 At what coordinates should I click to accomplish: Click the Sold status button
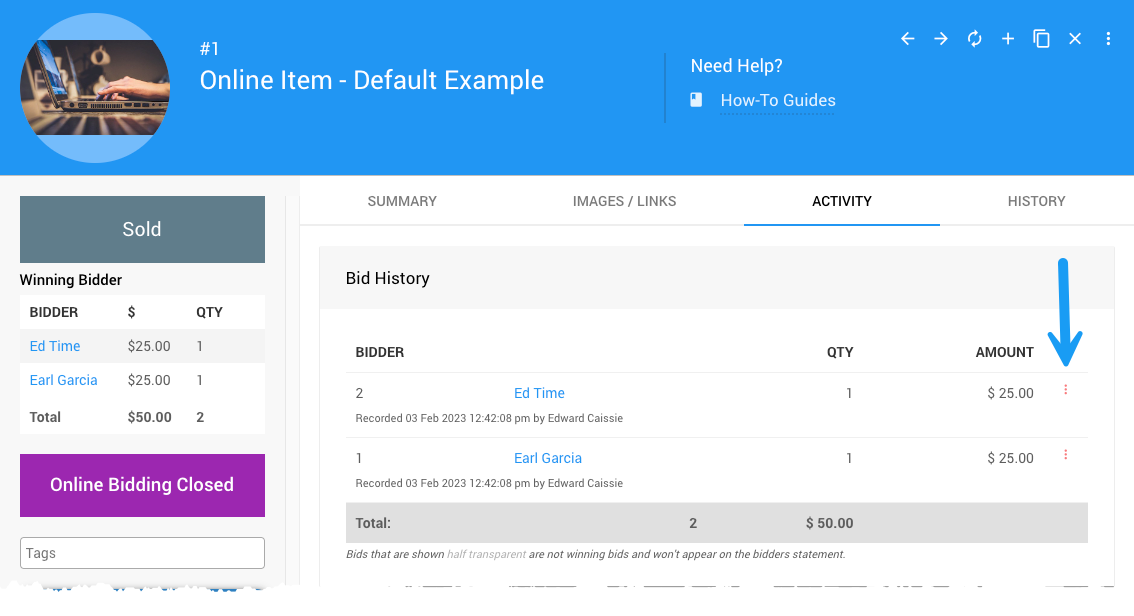[x=142, y=229]
